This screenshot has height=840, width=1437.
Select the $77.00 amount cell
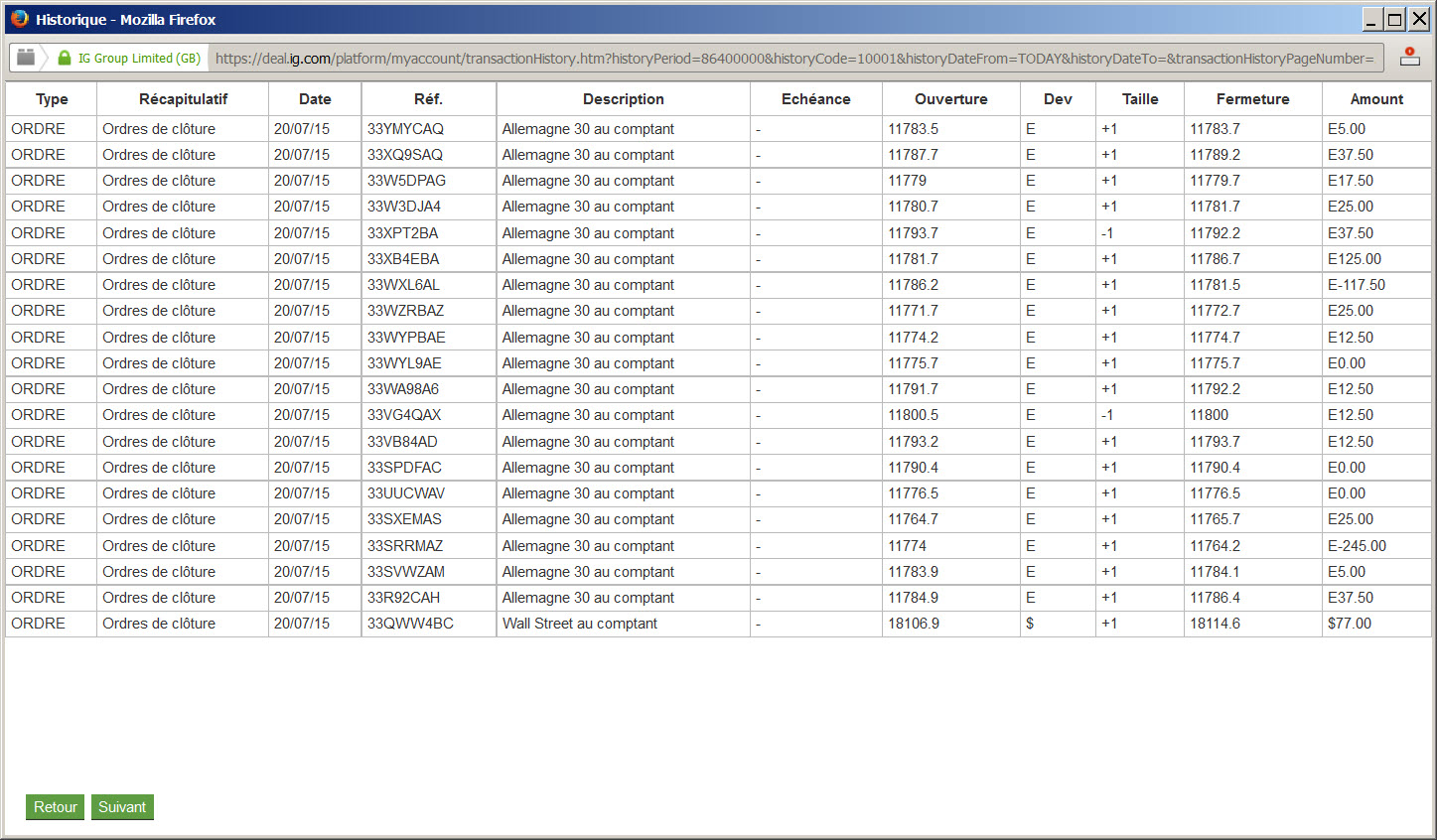[x=1376, y=624]
